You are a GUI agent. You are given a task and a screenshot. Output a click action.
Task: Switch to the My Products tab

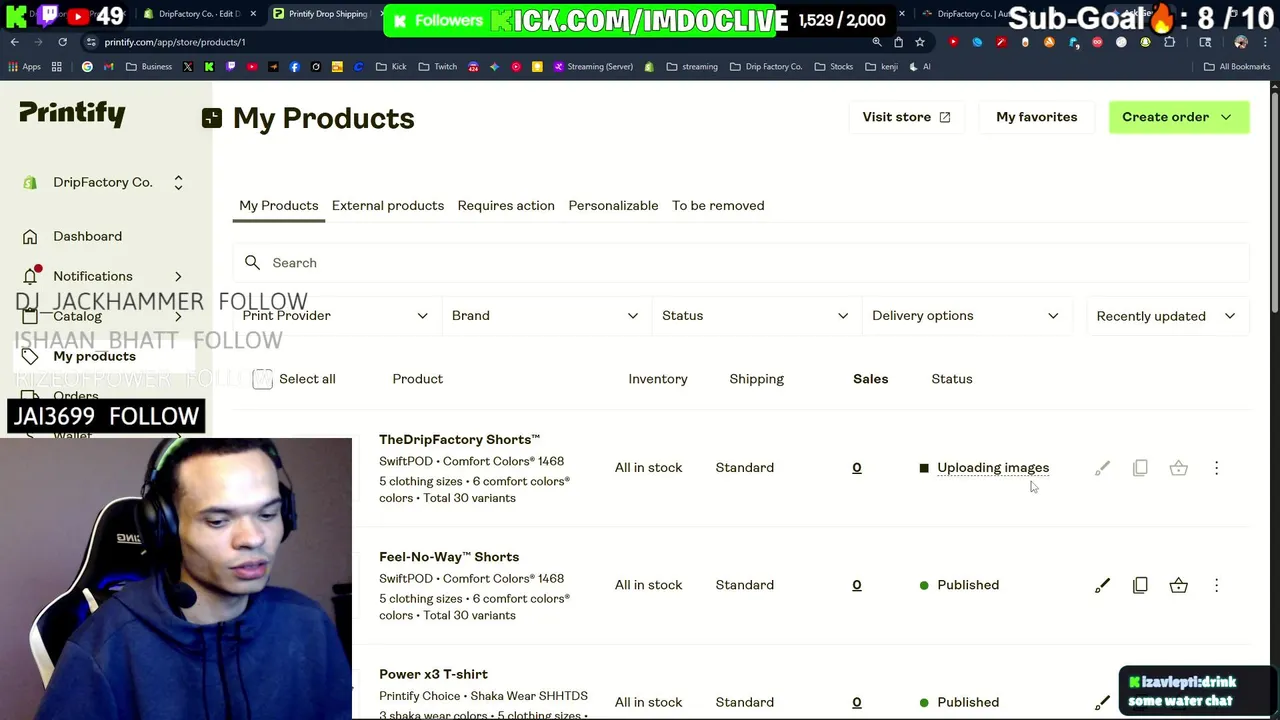(279, 206)
